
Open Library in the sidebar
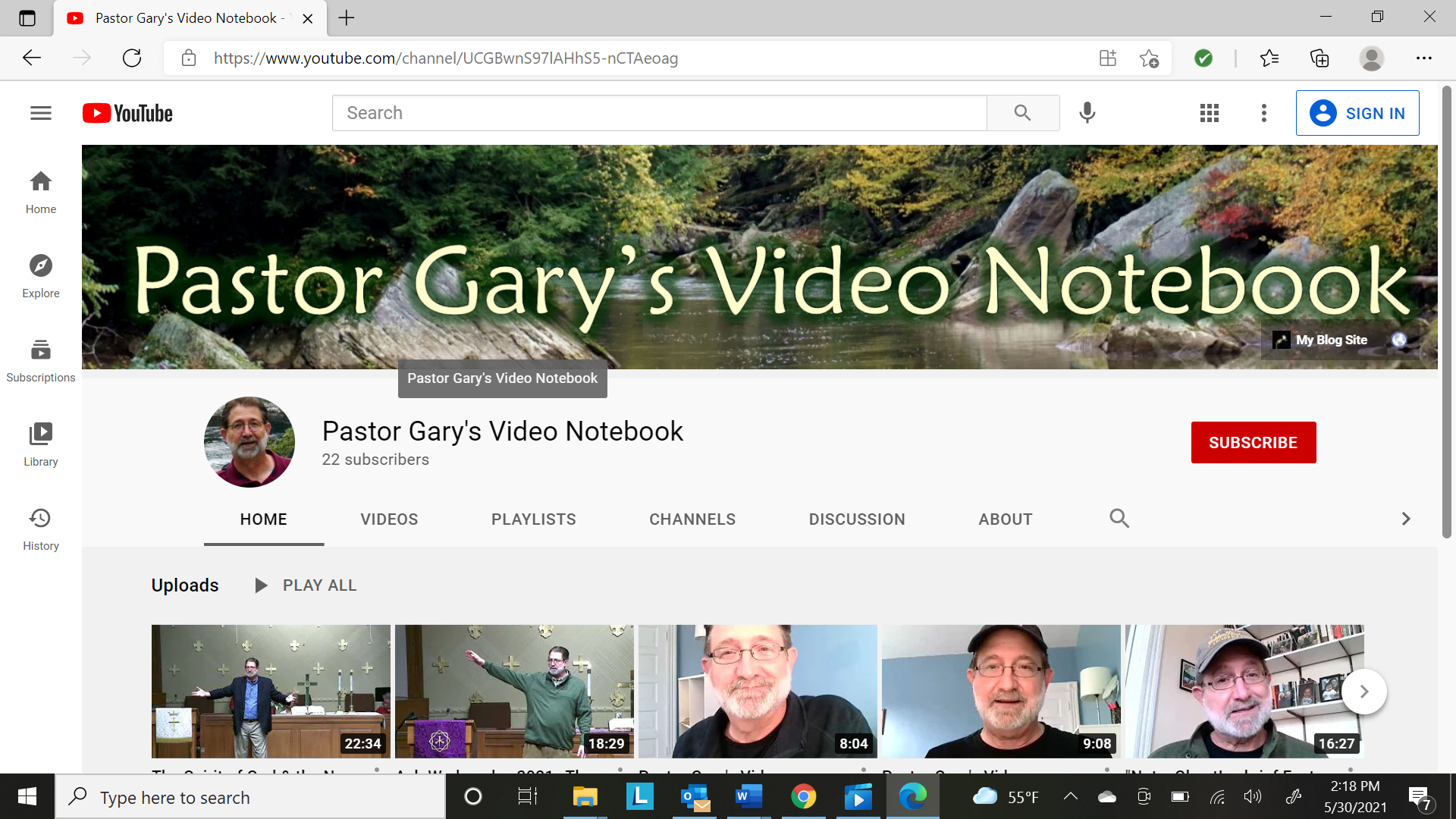point(41,444)
